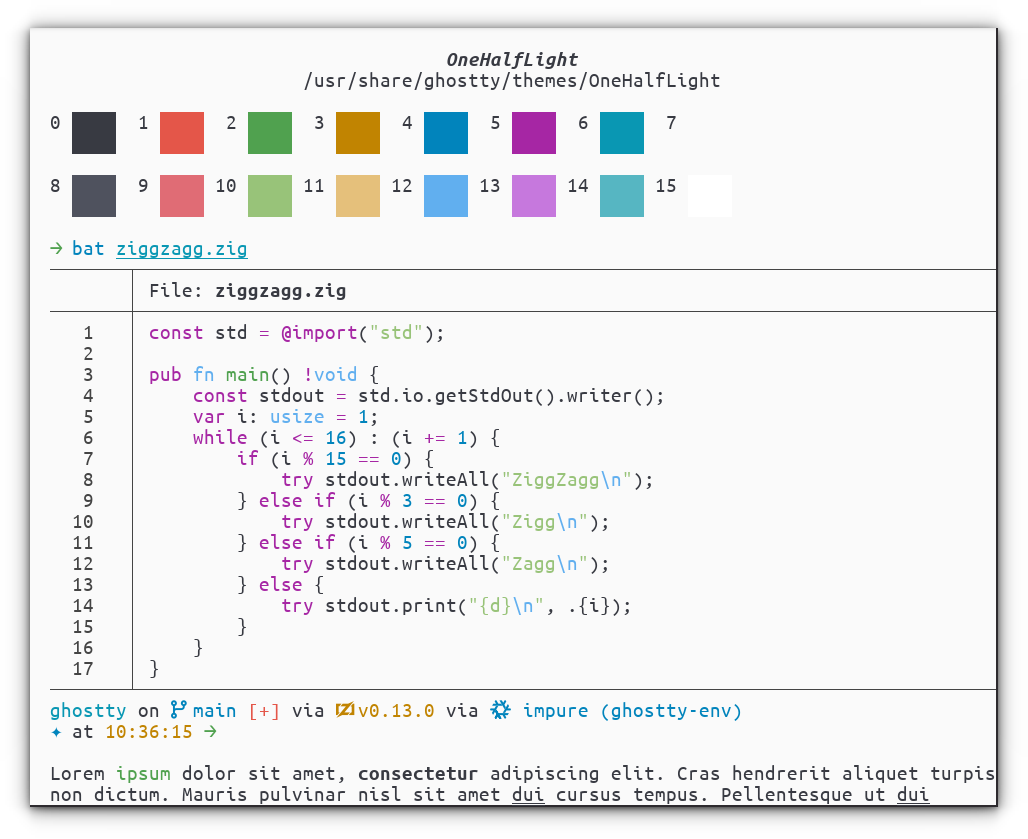Select color swatch 15, the white tone
Screen dimensions: 1028x839
(x=709, y=196)
